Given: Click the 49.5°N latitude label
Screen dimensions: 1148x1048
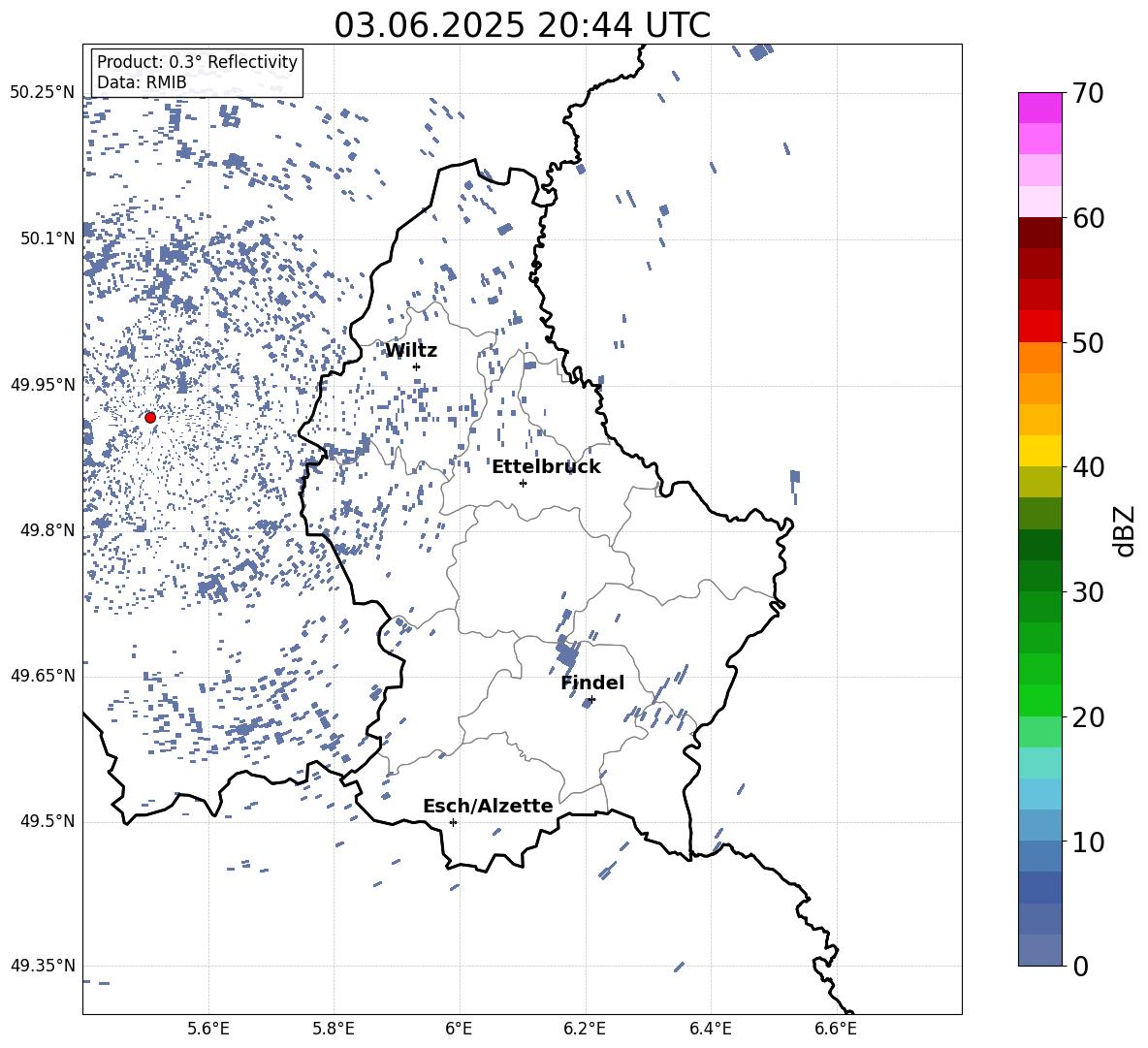Looking at the screenshot, I should 48,821.
